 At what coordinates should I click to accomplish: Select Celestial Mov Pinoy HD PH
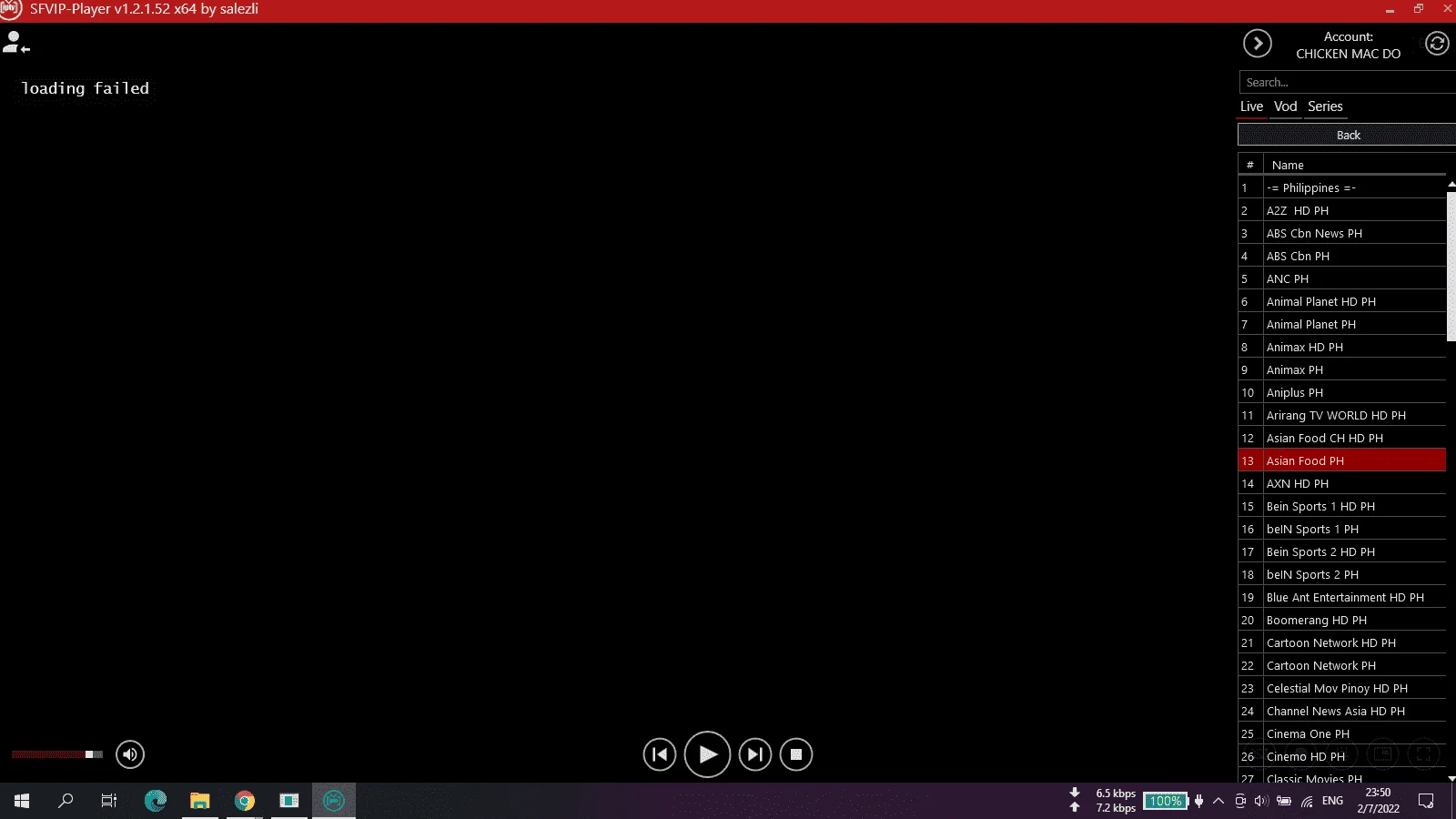(1342, 688)
